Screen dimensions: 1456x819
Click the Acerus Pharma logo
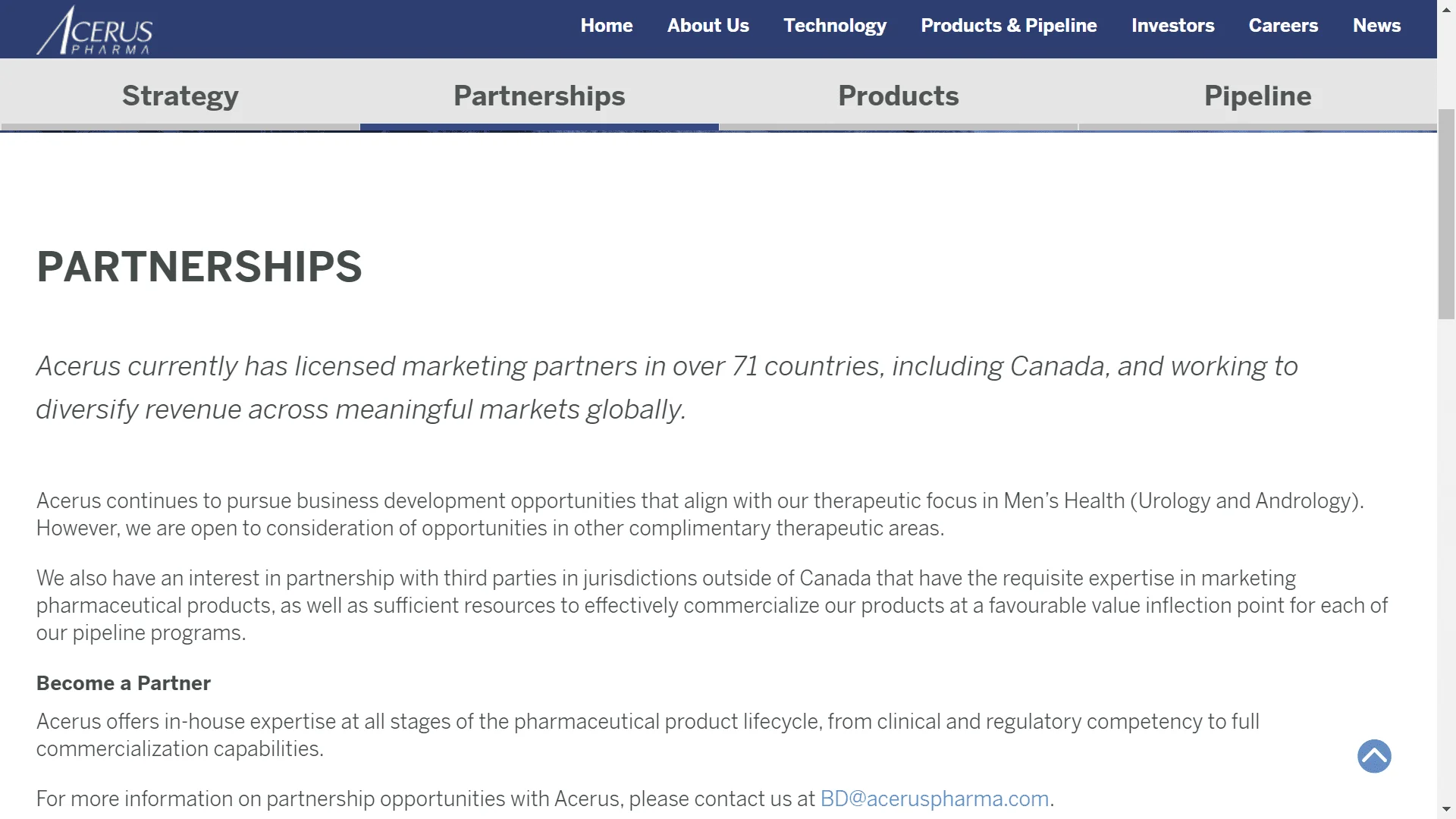pyautogui.click(x=95, y=30)
